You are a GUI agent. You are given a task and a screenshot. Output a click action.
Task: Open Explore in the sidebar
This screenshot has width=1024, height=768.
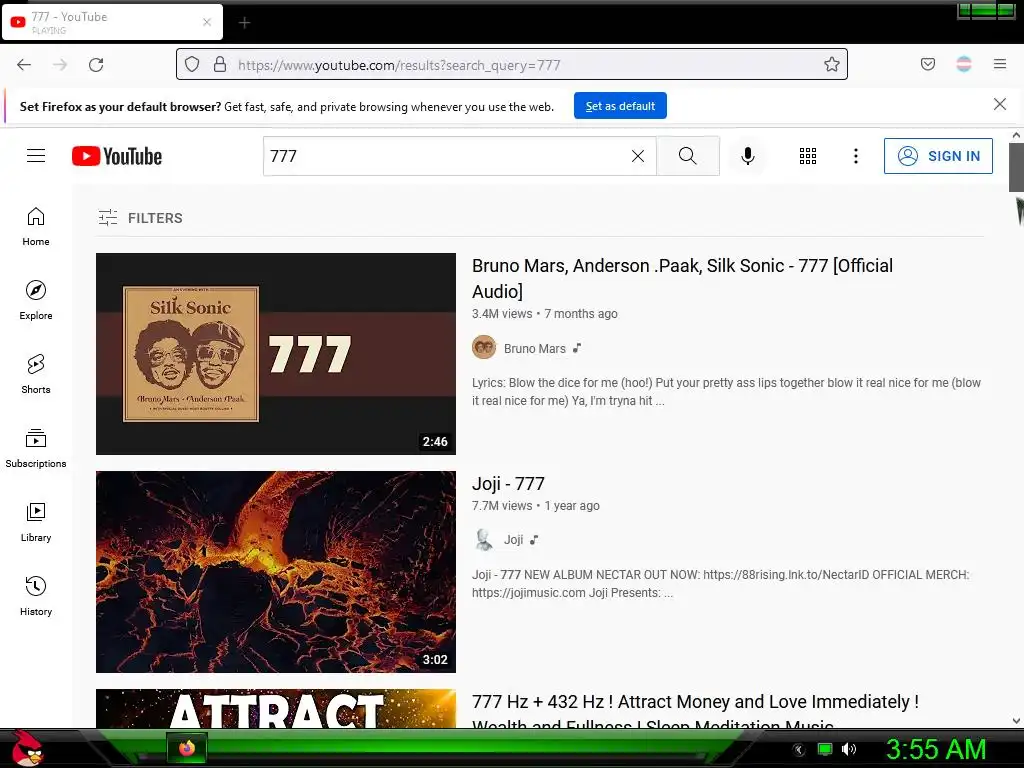[36, 300]
